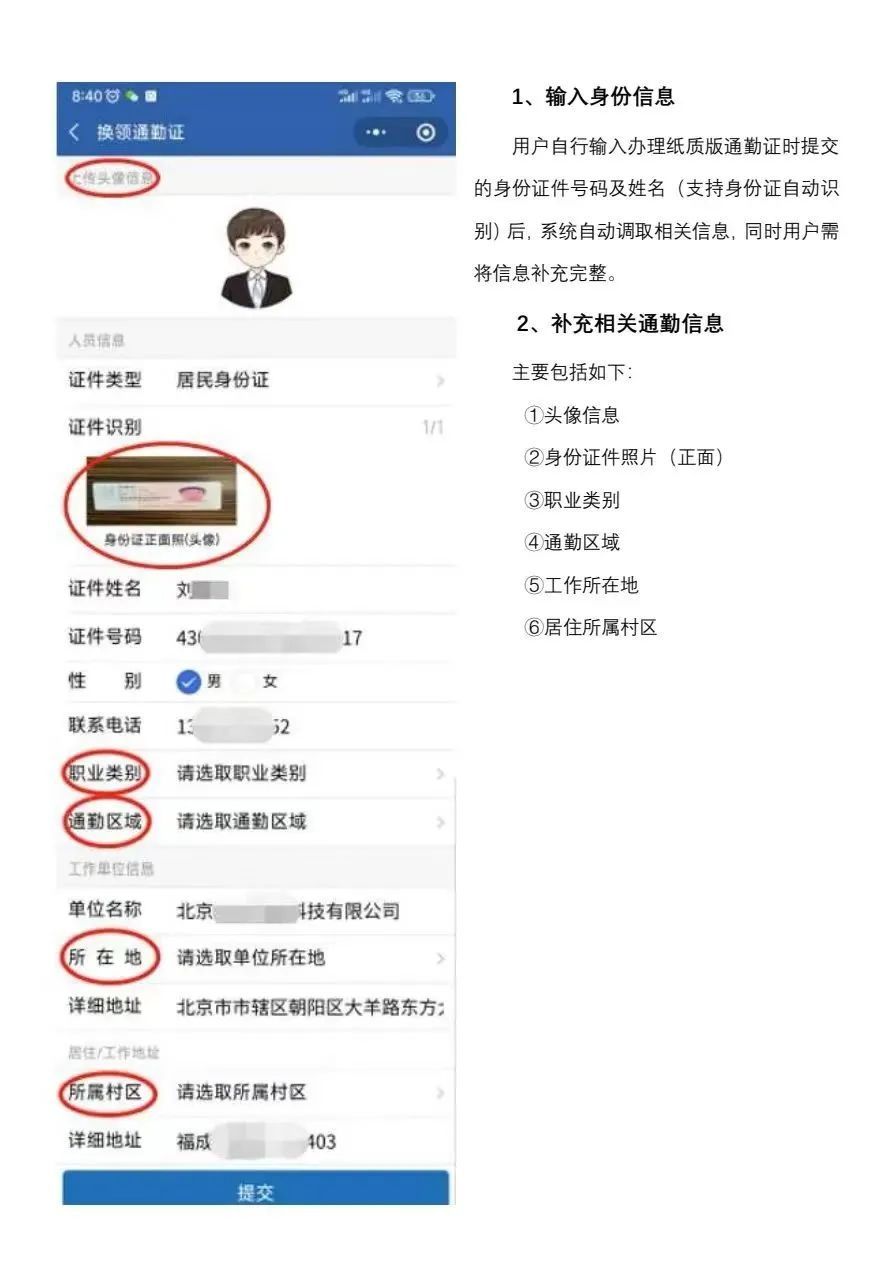Screen dimensions: 884x1275
Task: Tap the back arrow beside 换领通勤证
Action: 74,133
